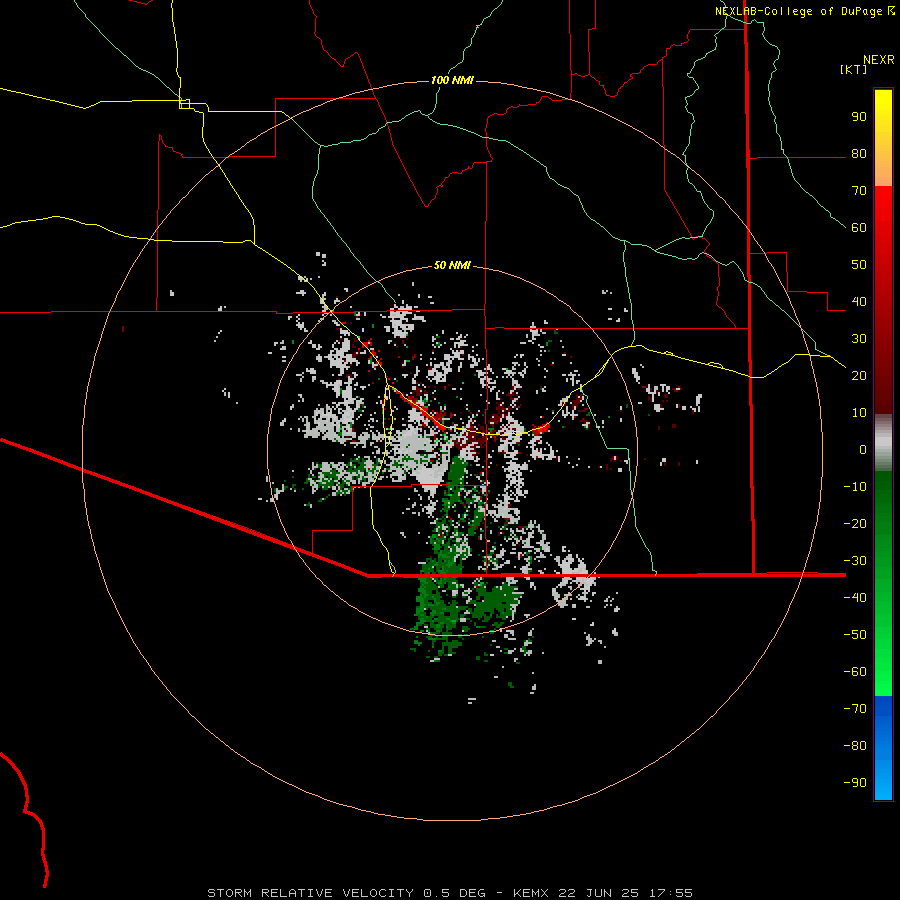Click the blue segment of the color bar
This screenshot has height=900, width=900.
point(883,748)
